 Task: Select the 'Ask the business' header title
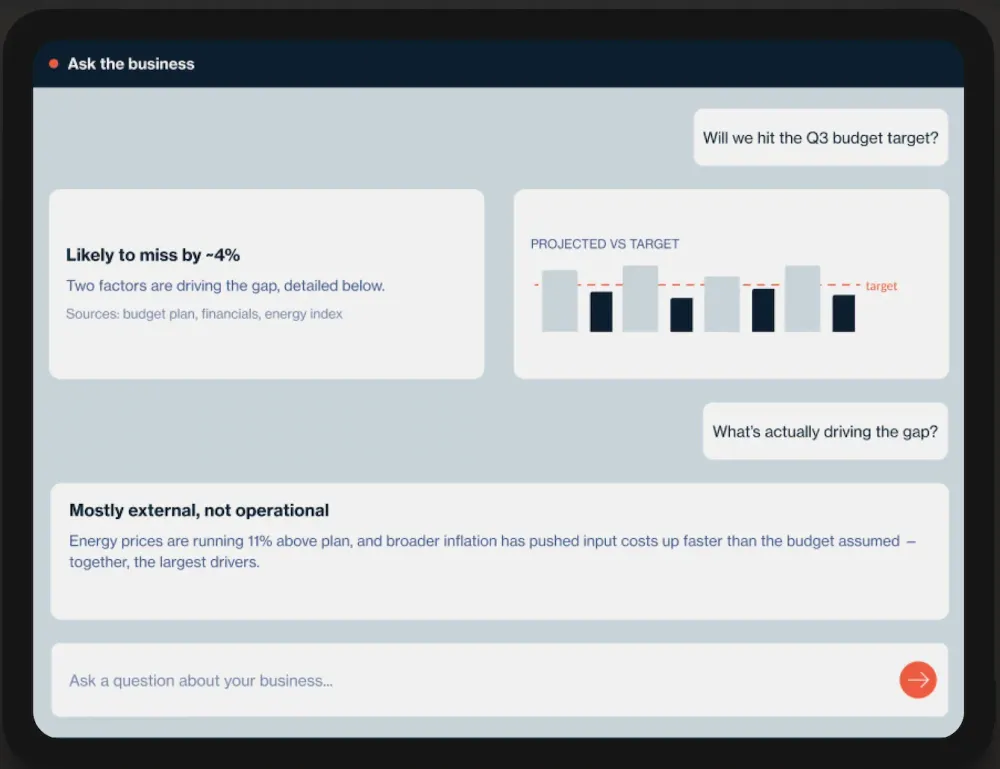point(131,64)
